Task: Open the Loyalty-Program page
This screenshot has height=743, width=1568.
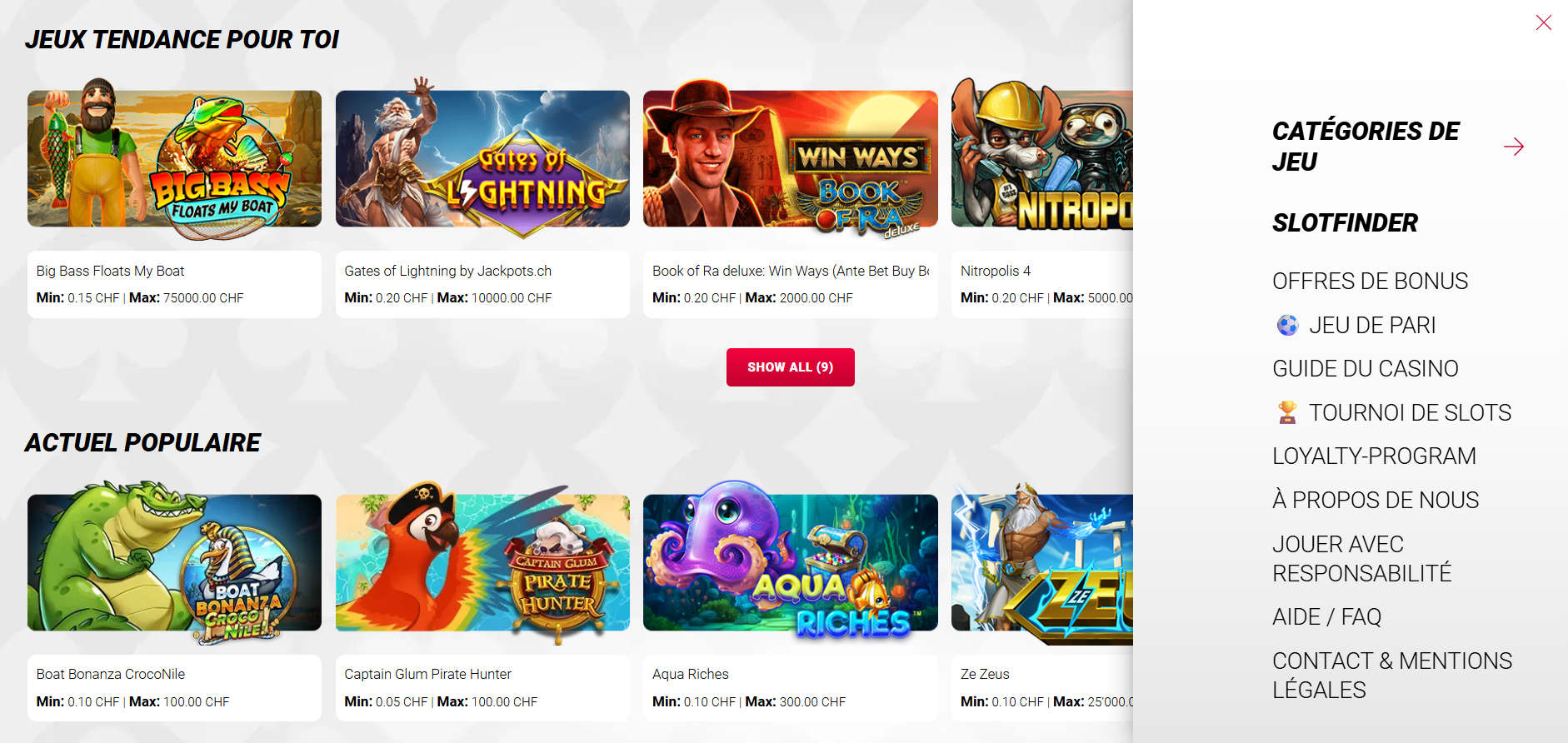Action: point(1374,456)
